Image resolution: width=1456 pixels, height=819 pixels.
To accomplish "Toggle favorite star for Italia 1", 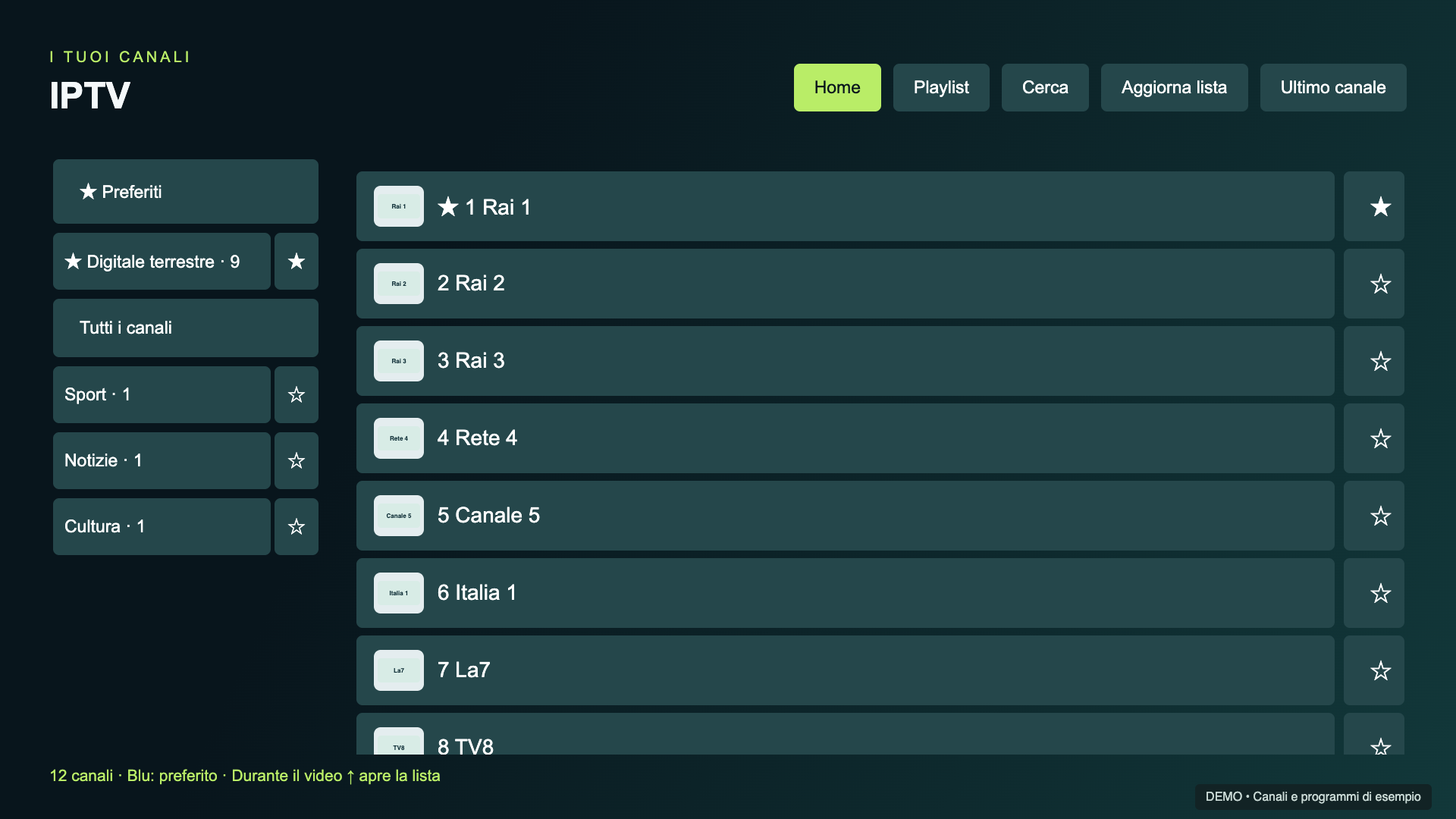I will 1373,593.
